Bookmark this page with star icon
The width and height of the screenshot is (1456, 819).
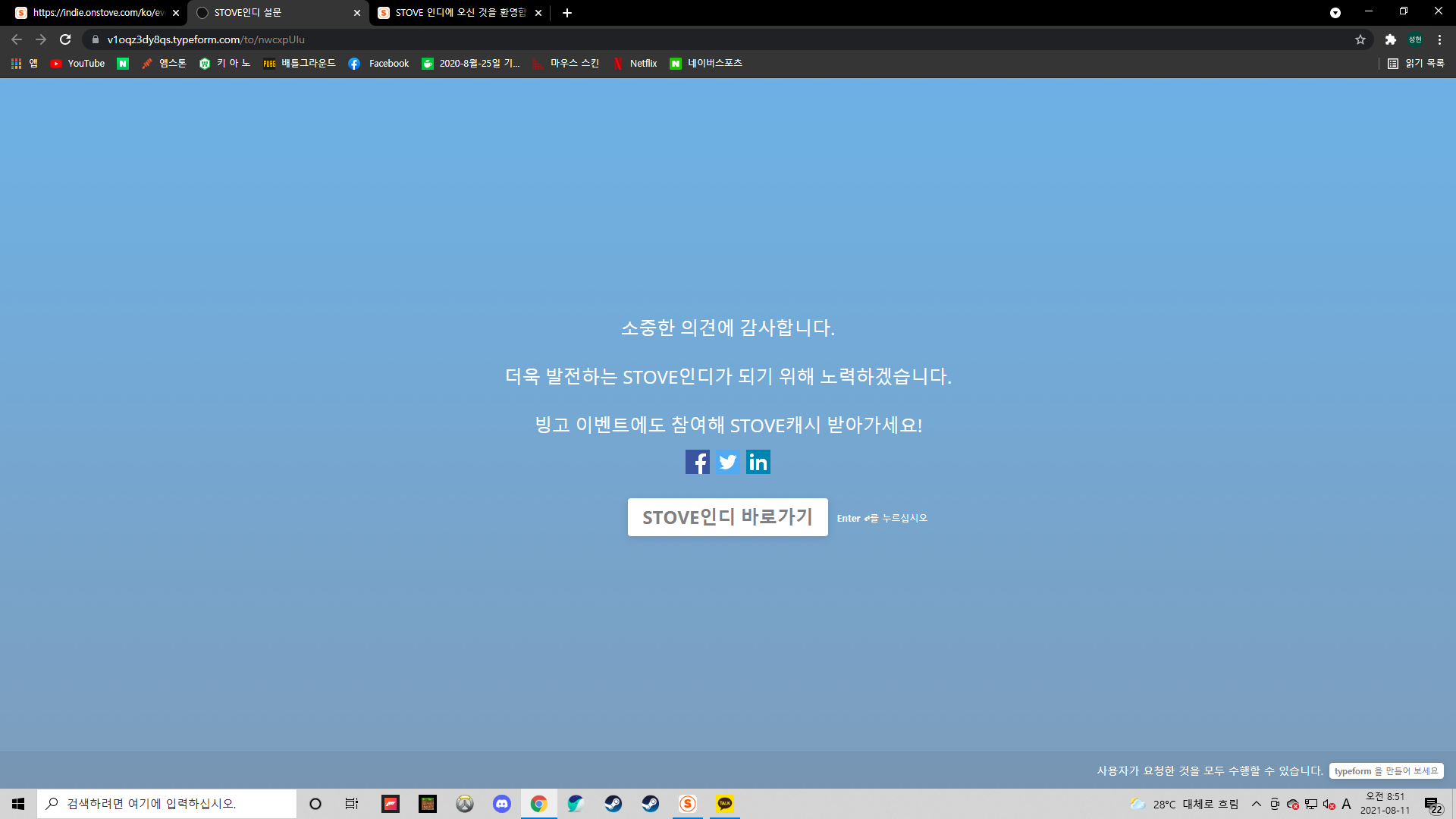click(x=1360, y=39)
